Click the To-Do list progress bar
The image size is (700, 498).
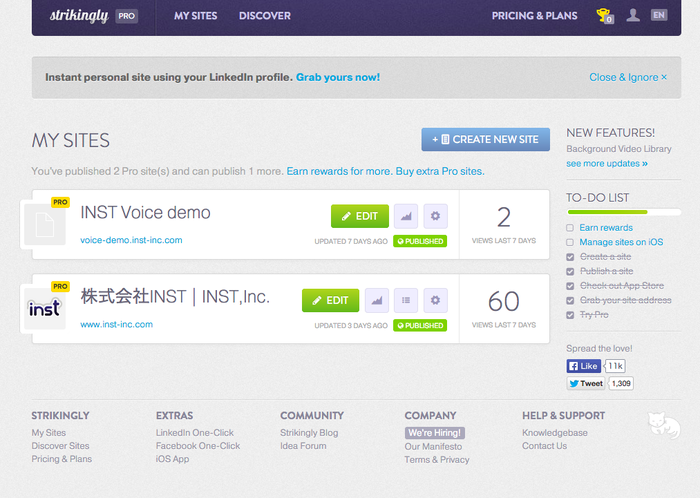(x=624, y=212)
